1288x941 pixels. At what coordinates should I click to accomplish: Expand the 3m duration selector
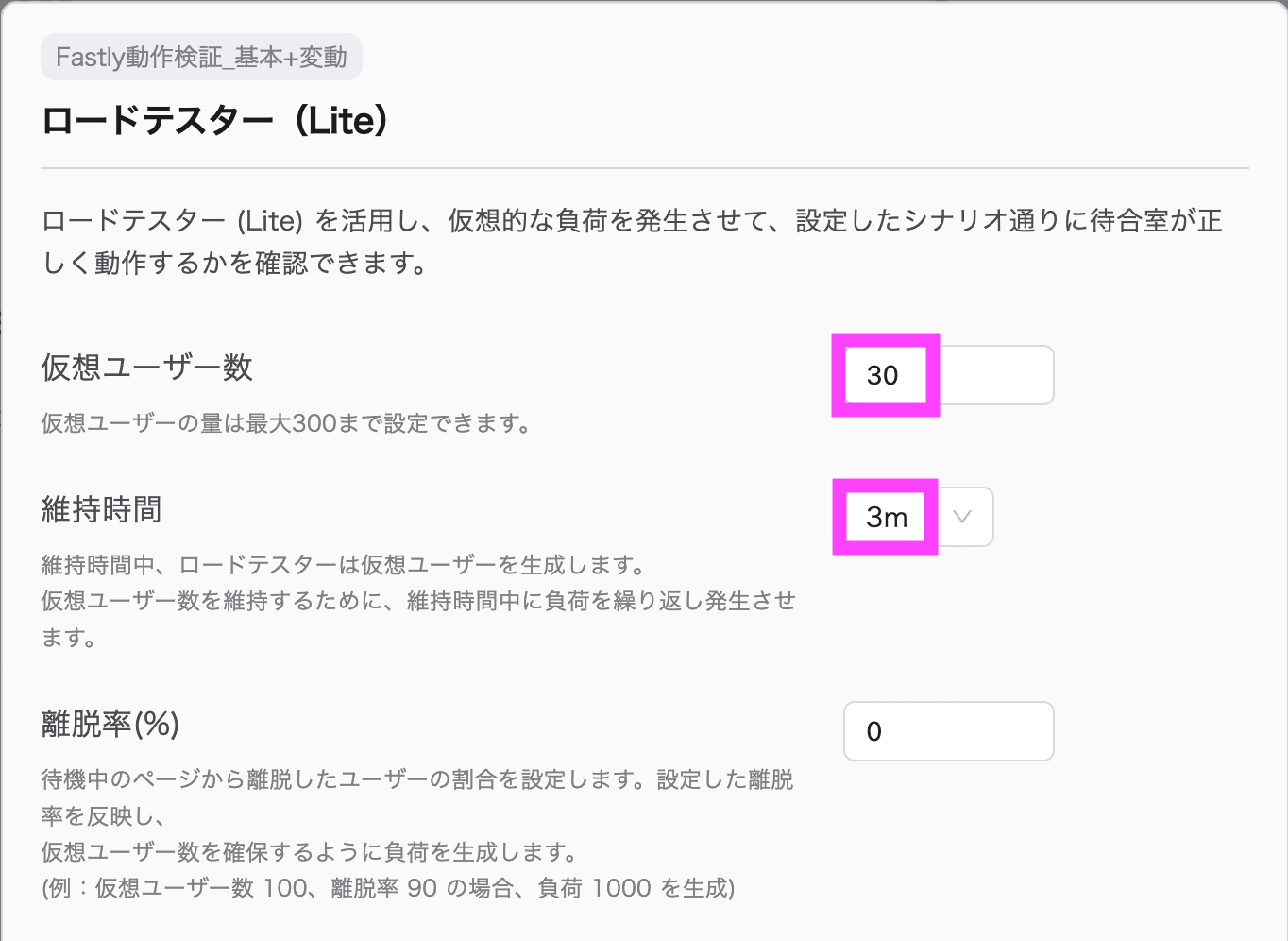pyautogui.click(x=961, y=517)
